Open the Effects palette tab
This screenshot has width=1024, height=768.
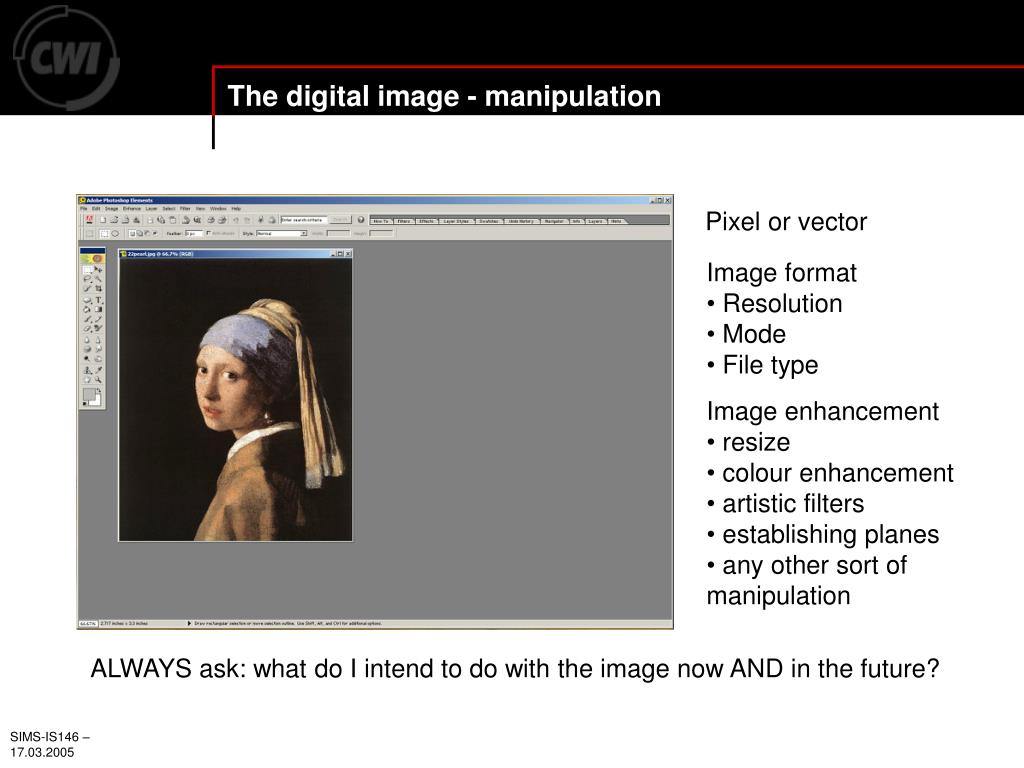point(426,221)
